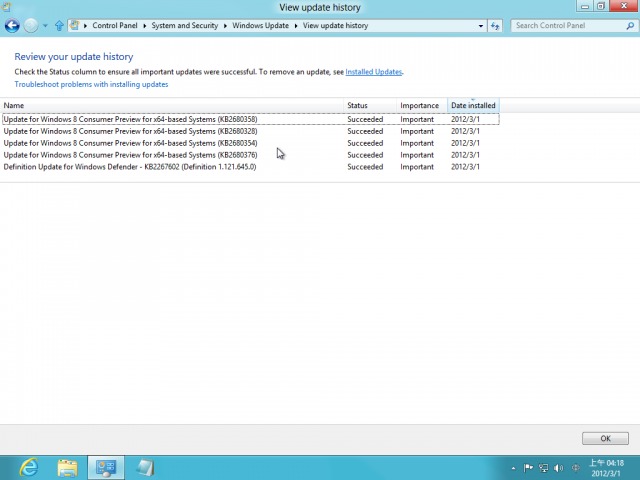Open File Explorer from taskbar
The width and height of the screenshot is (640, 480).
(67, 468)
